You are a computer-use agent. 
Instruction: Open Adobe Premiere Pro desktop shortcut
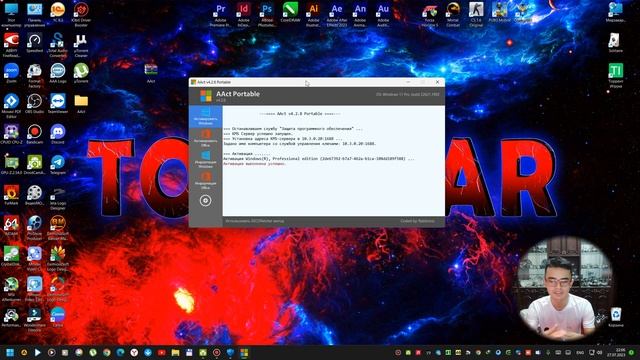[x=220, y=14]
